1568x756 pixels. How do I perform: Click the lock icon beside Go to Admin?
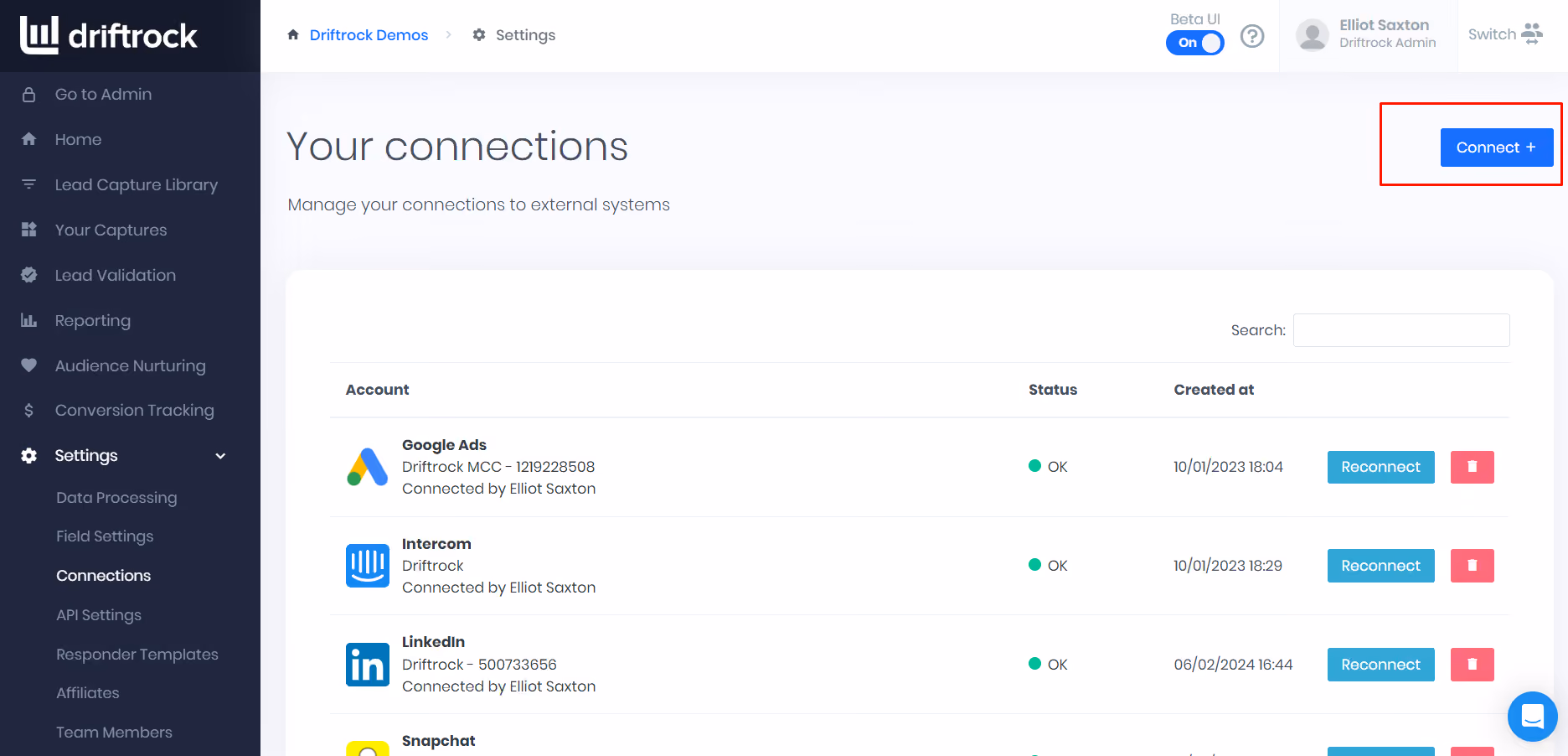click(x=28, y=95)
